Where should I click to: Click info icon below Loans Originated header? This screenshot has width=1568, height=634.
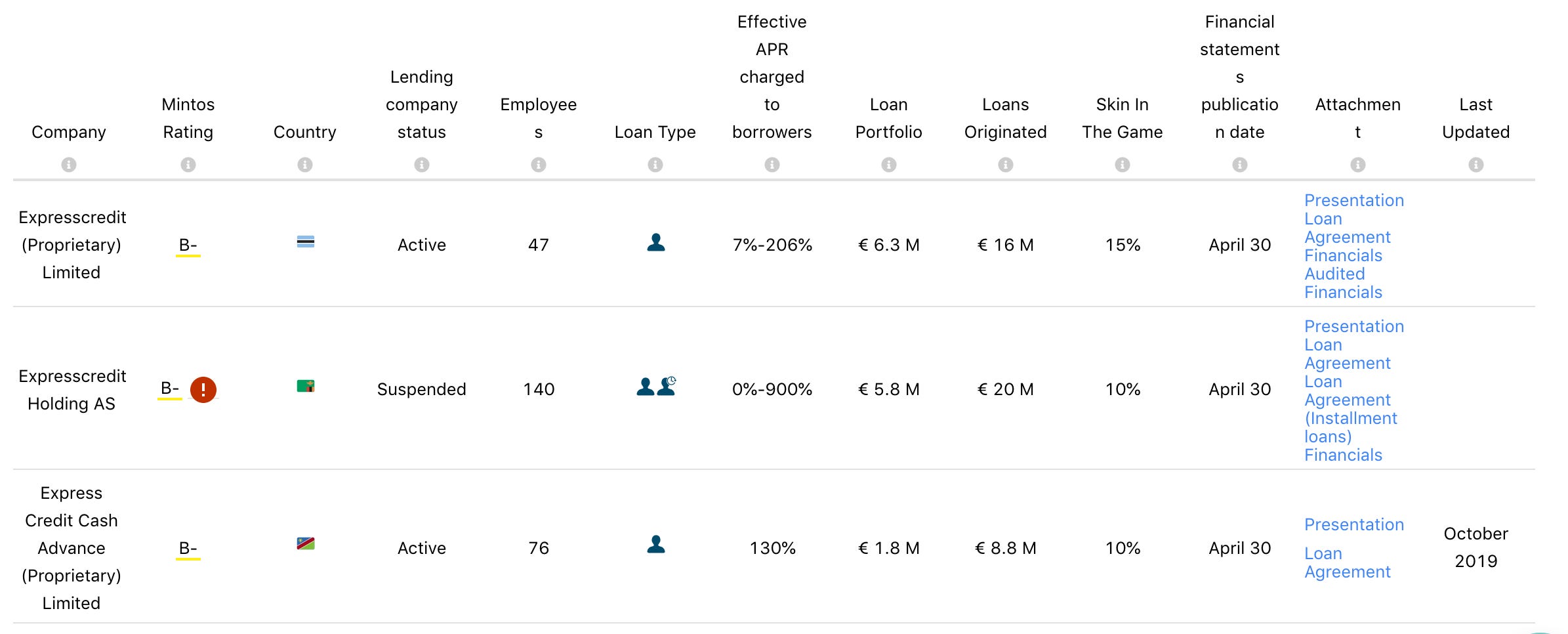coord(1006,165)
